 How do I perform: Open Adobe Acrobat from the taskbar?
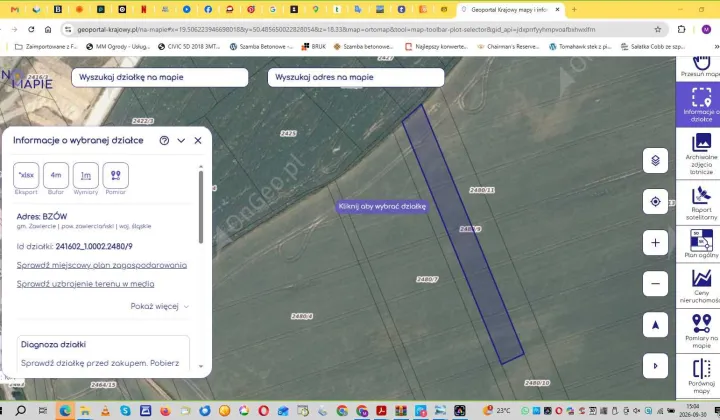pyautogui.click(x=381, y=410)
